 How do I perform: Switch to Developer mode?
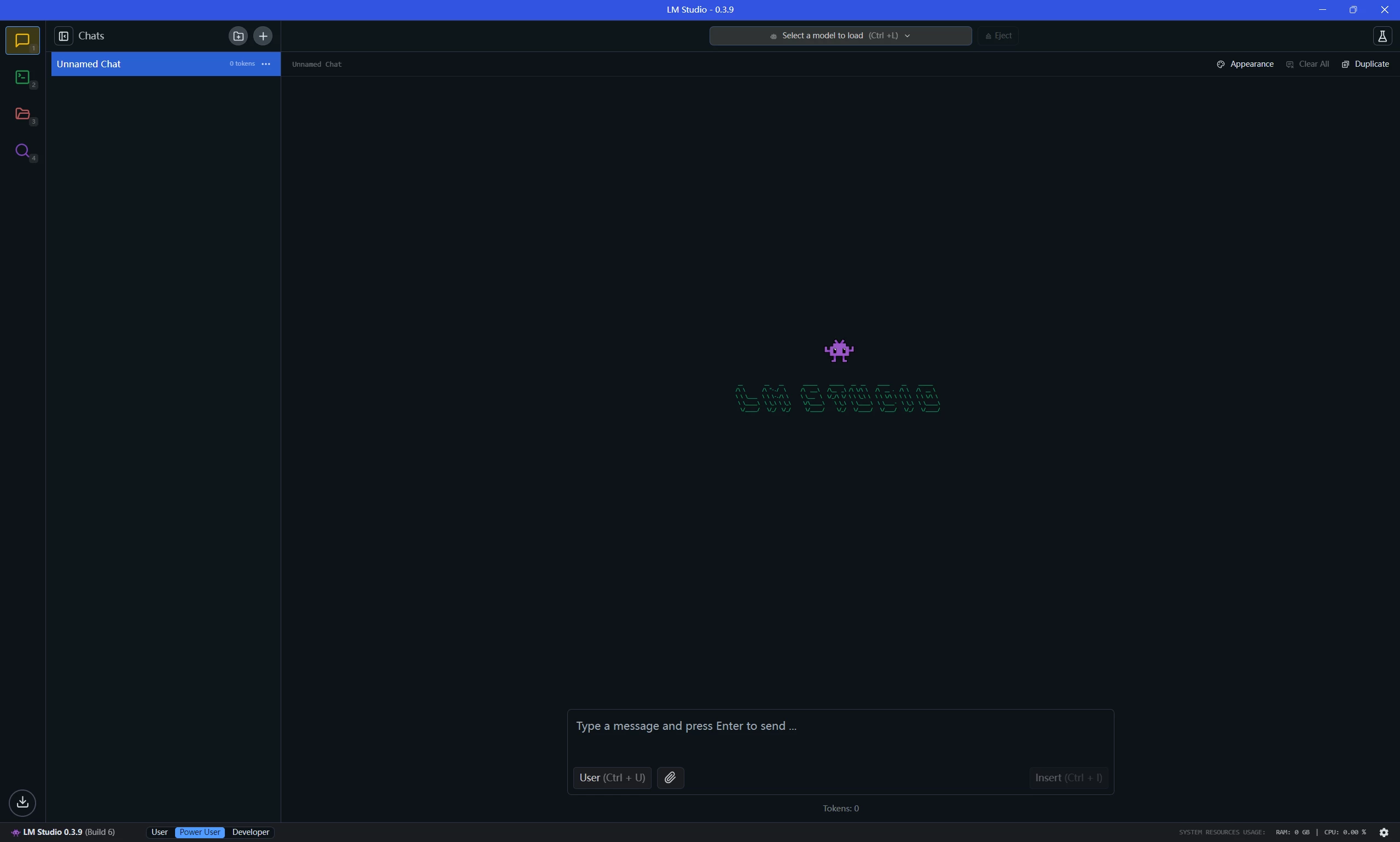(x=250, y=832)
